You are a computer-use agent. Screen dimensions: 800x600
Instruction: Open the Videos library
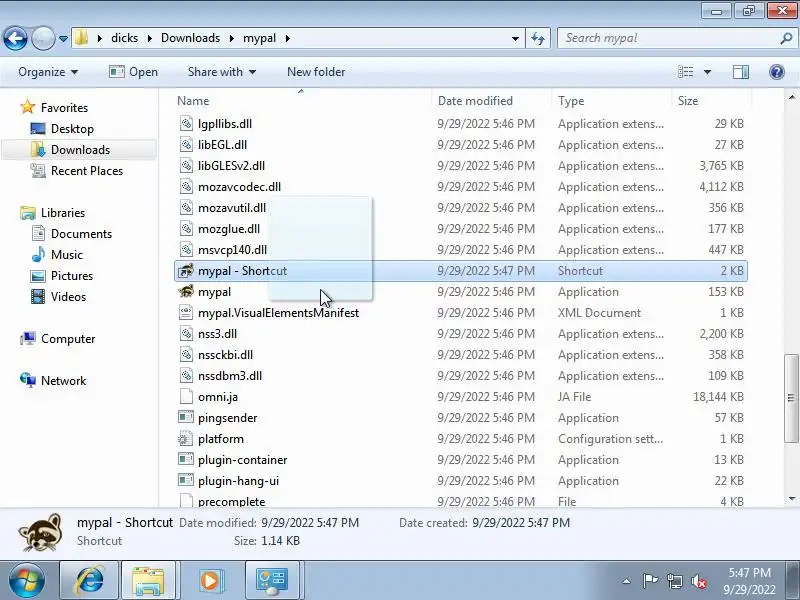68,296
